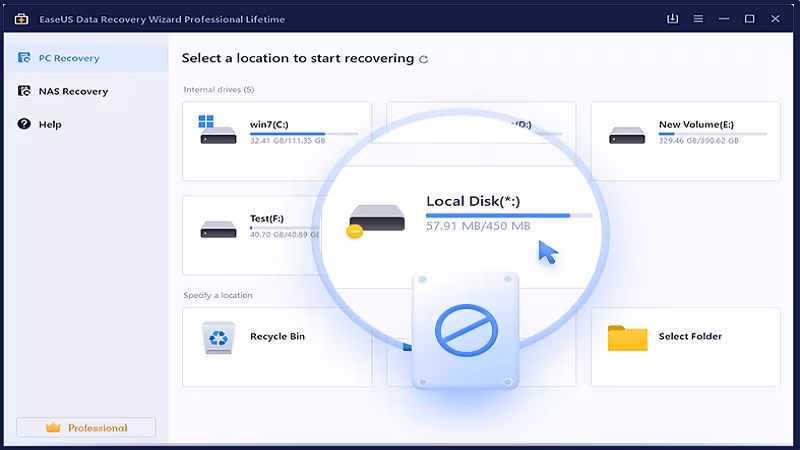Maximize the EaseUS window

point(749,19)
